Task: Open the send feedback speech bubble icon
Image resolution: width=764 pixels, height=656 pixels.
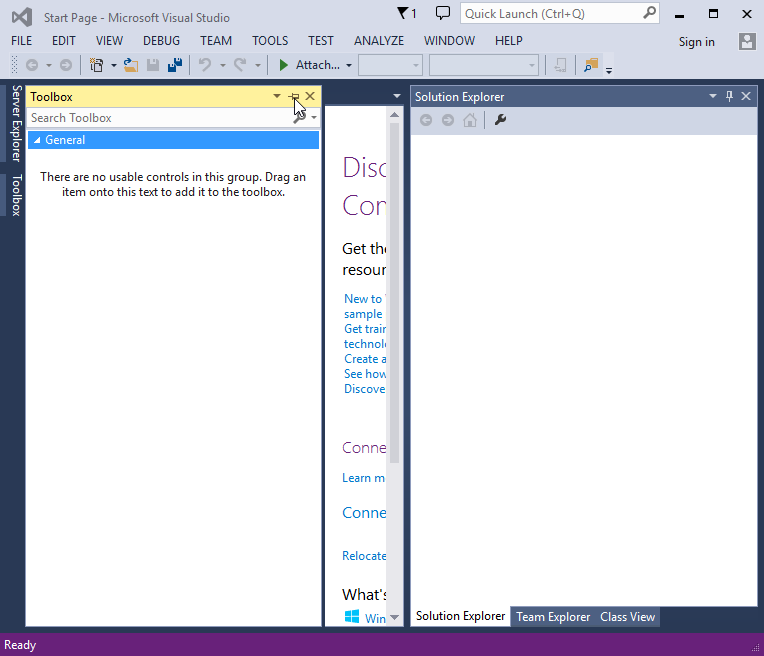Action: click(442, 13)
